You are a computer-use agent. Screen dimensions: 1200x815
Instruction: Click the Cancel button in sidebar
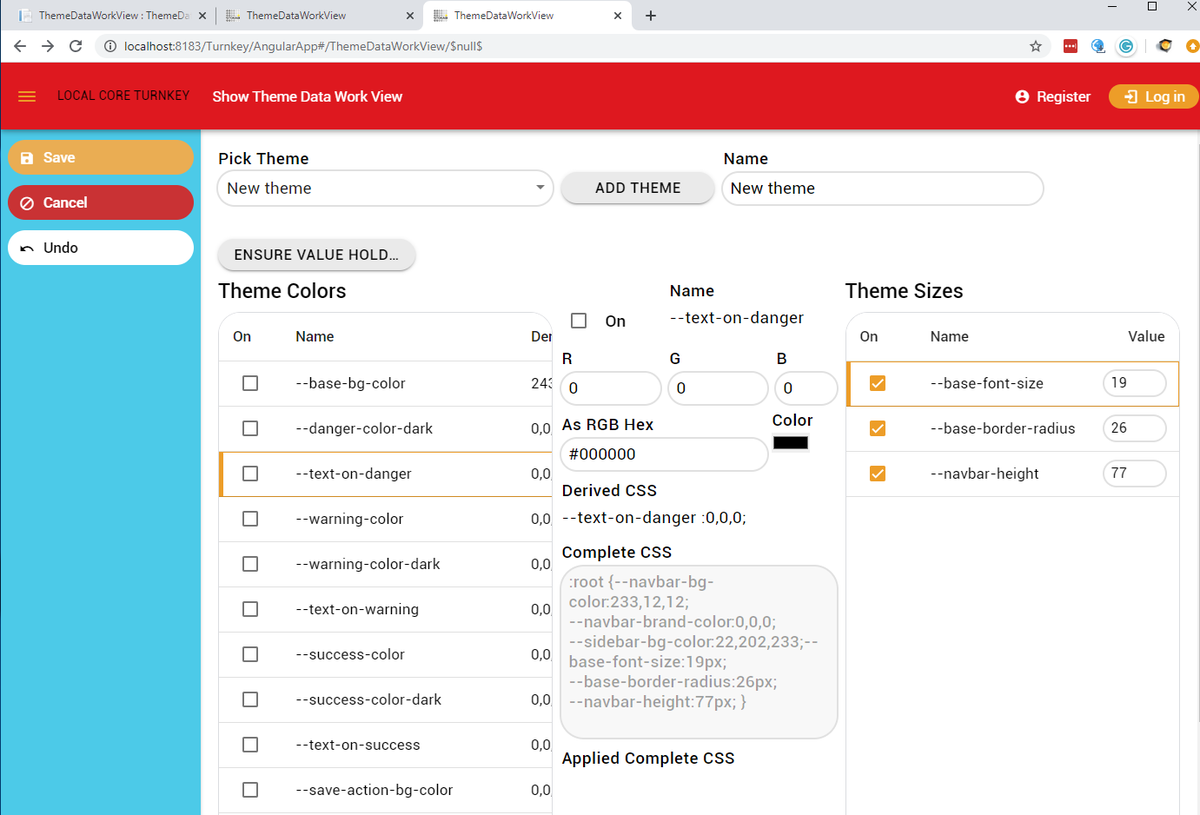pos(100,203)
